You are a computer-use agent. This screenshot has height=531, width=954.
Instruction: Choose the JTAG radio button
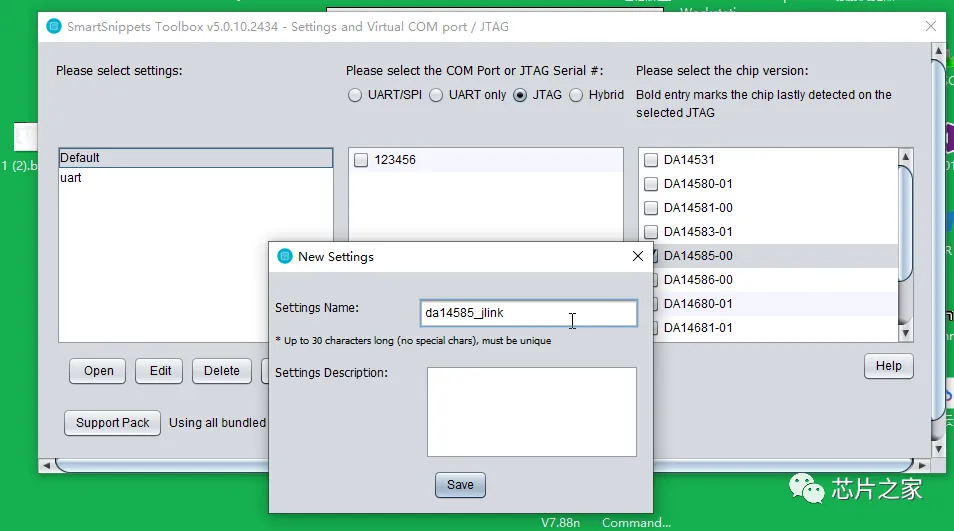(520, 96)
